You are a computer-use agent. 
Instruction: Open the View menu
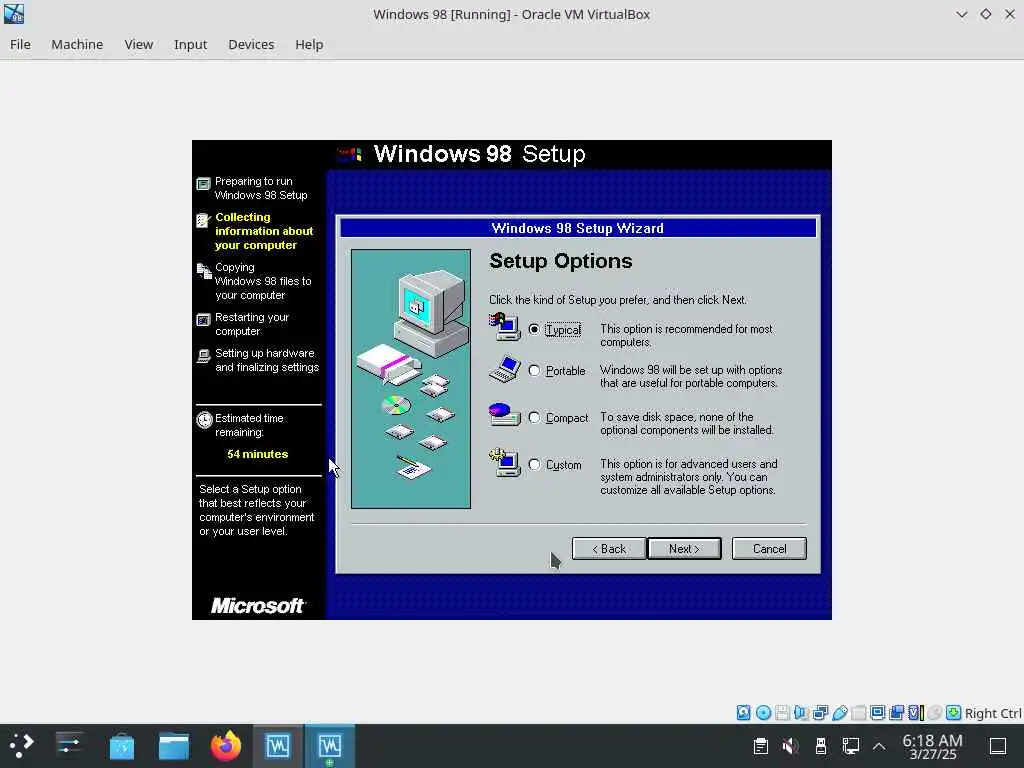(x=138, y=44)
